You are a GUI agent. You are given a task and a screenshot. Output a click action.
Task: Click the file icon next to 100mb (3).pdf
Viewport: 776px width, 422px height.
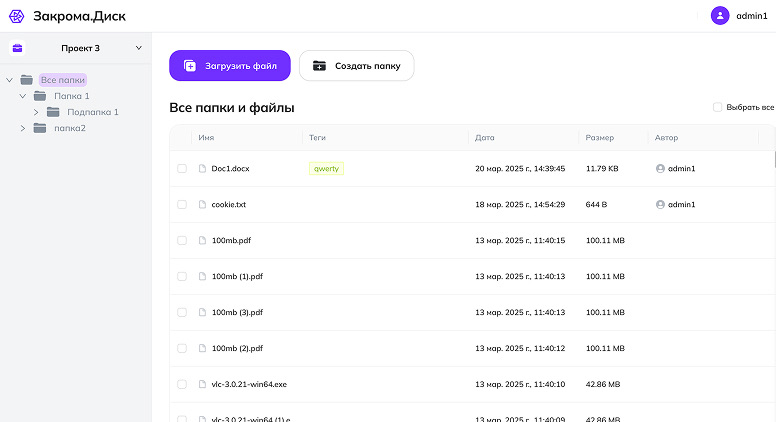[x=202, y=312]
